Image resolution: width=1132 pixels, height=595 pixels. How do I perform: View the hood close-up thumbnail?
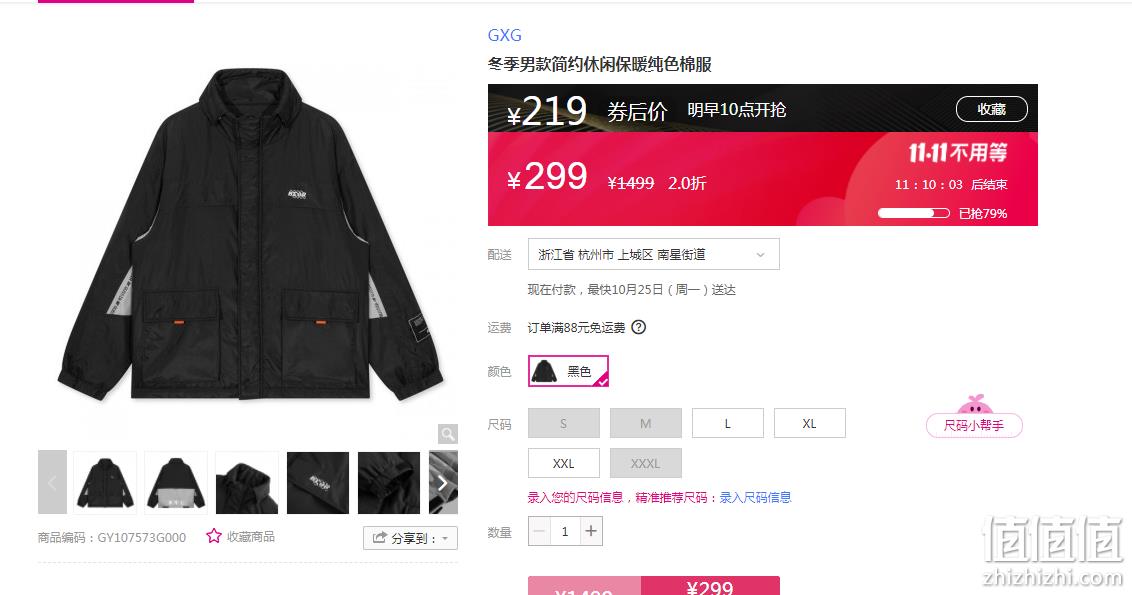(247, 483)
